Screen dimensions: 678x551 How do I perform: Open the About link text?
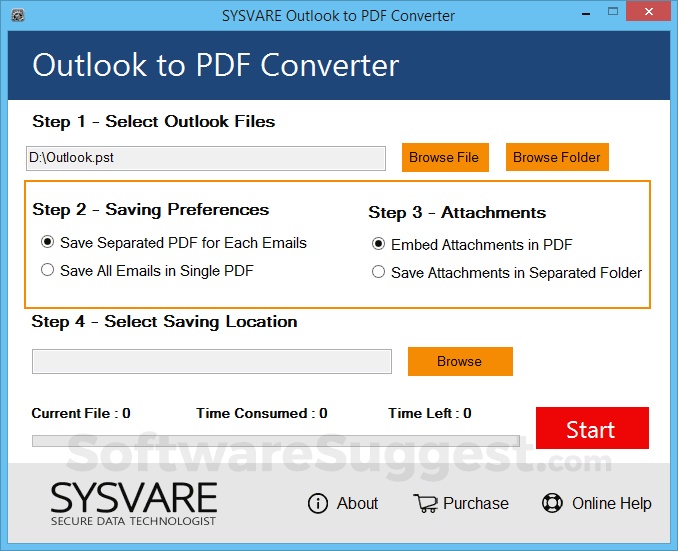coord(357,503)
